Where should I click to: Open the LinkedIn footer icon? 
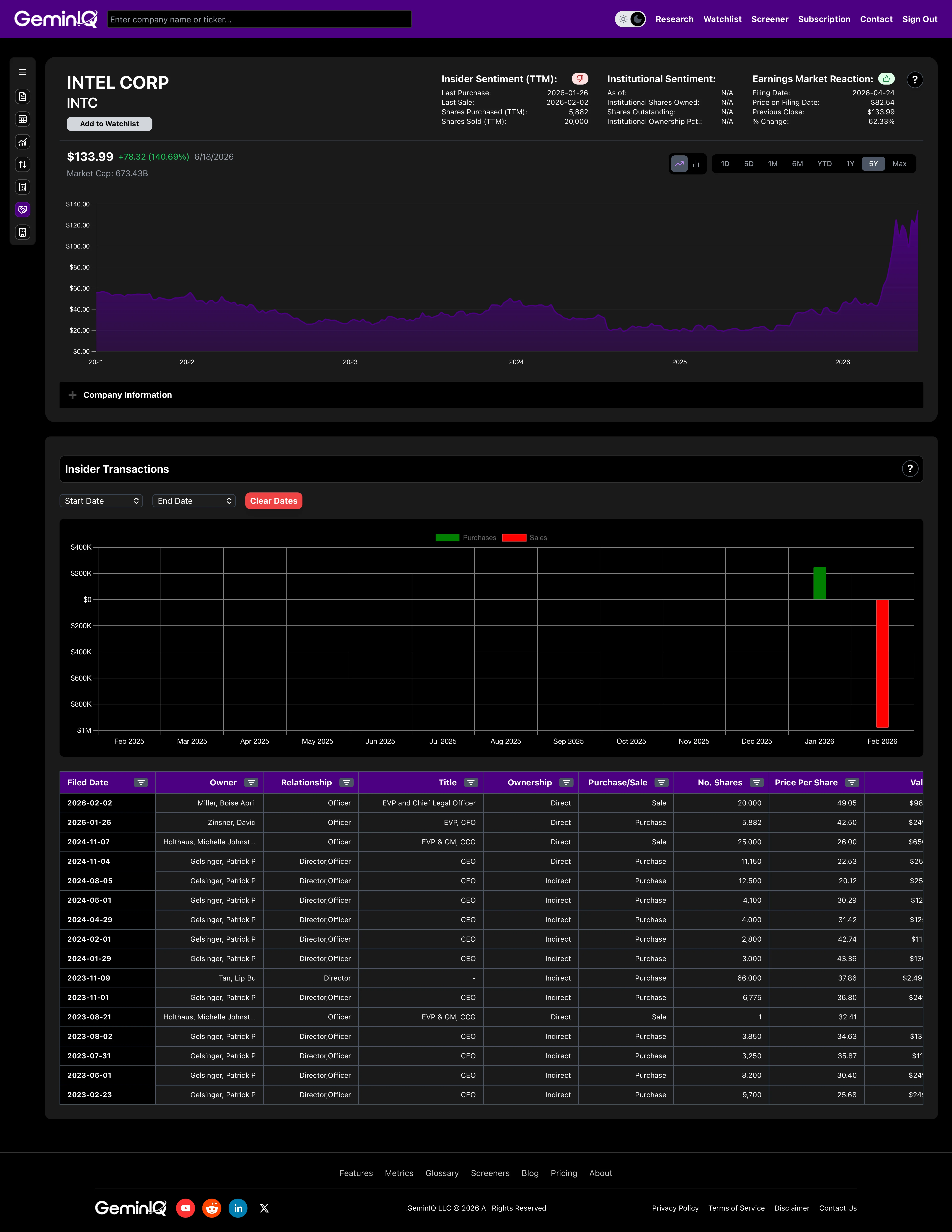point(238,1208)
